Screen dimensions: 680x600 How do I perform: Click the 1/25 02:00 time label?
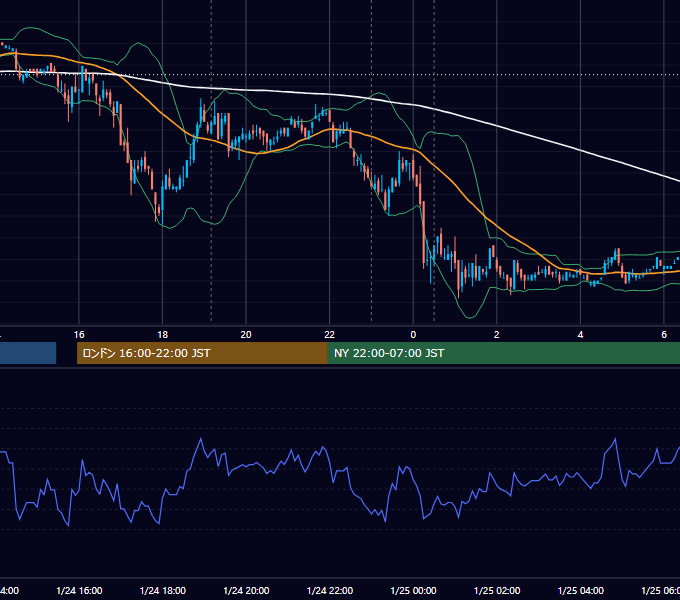[497, 590]
